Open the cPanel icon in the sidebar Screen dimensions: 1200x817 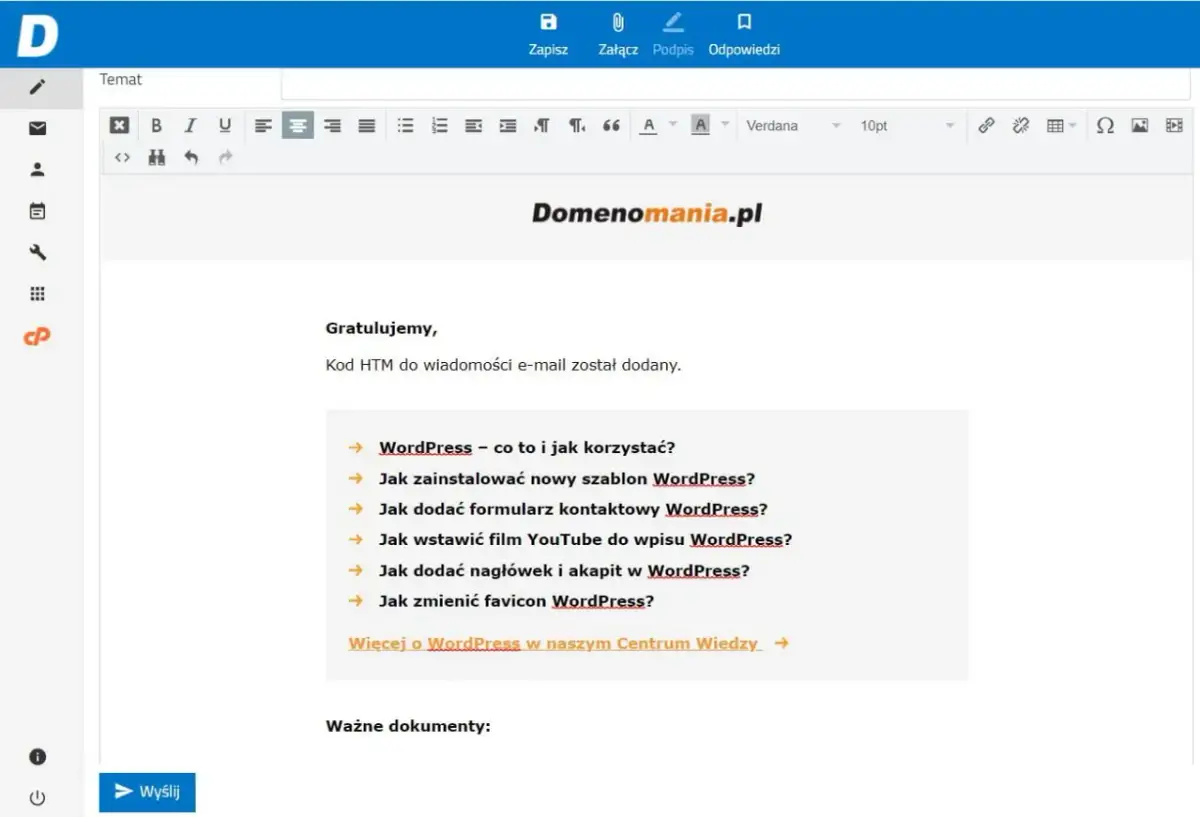coord(37,337)
